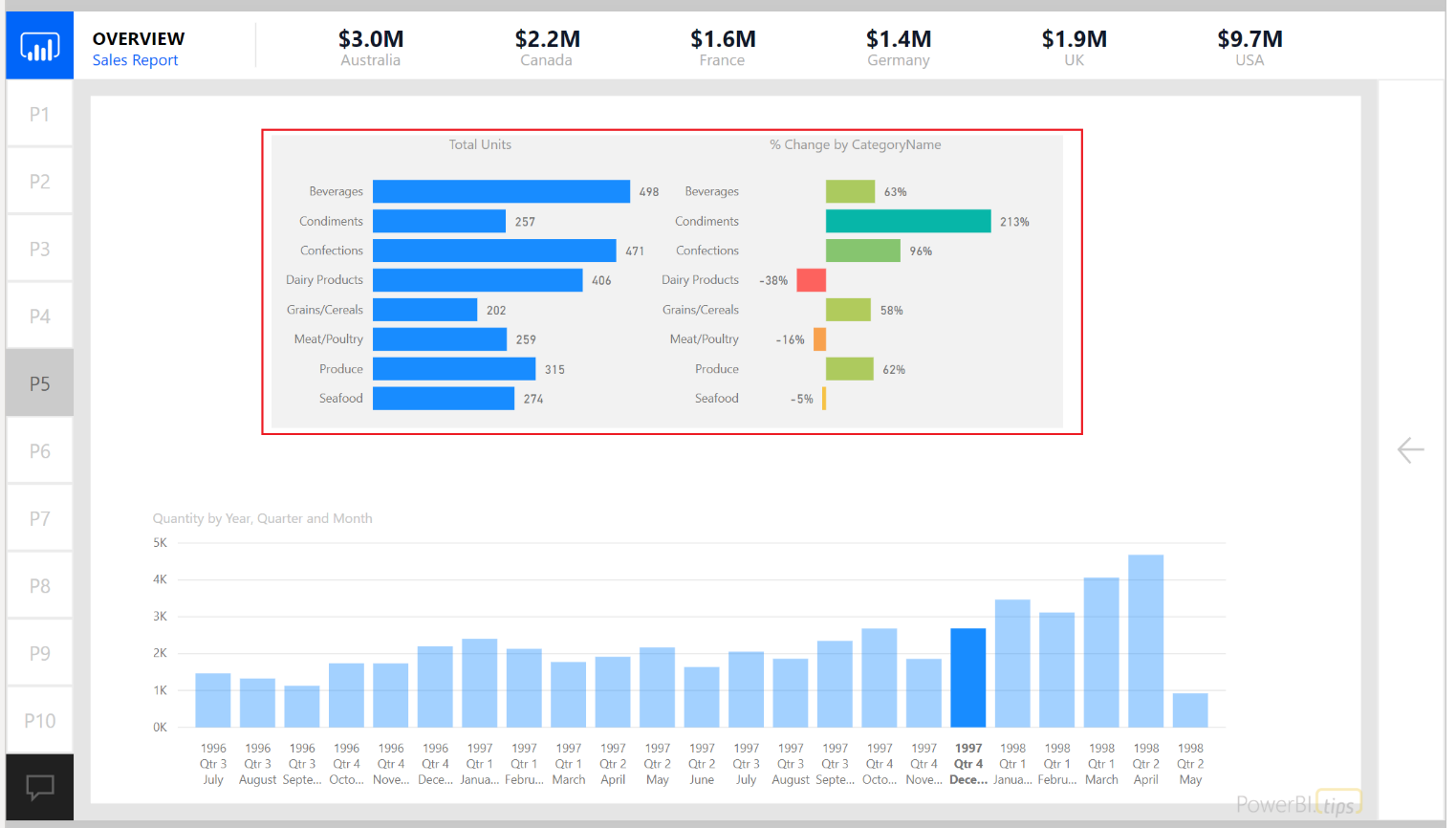Select the May 1998 quantity column
Viewport: 1456px width, 828px height.
tap(1190, 709)
